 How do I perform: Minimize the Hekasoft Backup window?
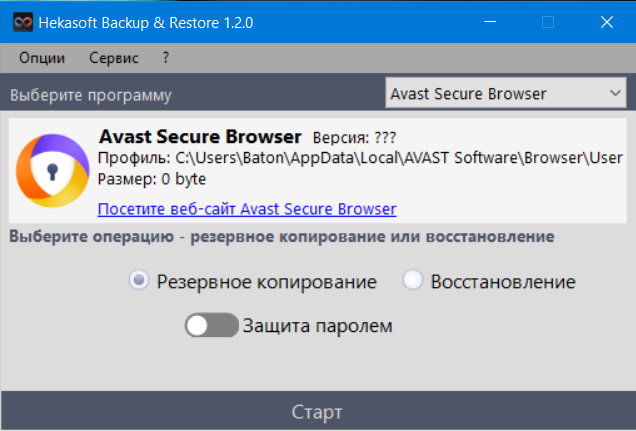(x=490, y=22)
